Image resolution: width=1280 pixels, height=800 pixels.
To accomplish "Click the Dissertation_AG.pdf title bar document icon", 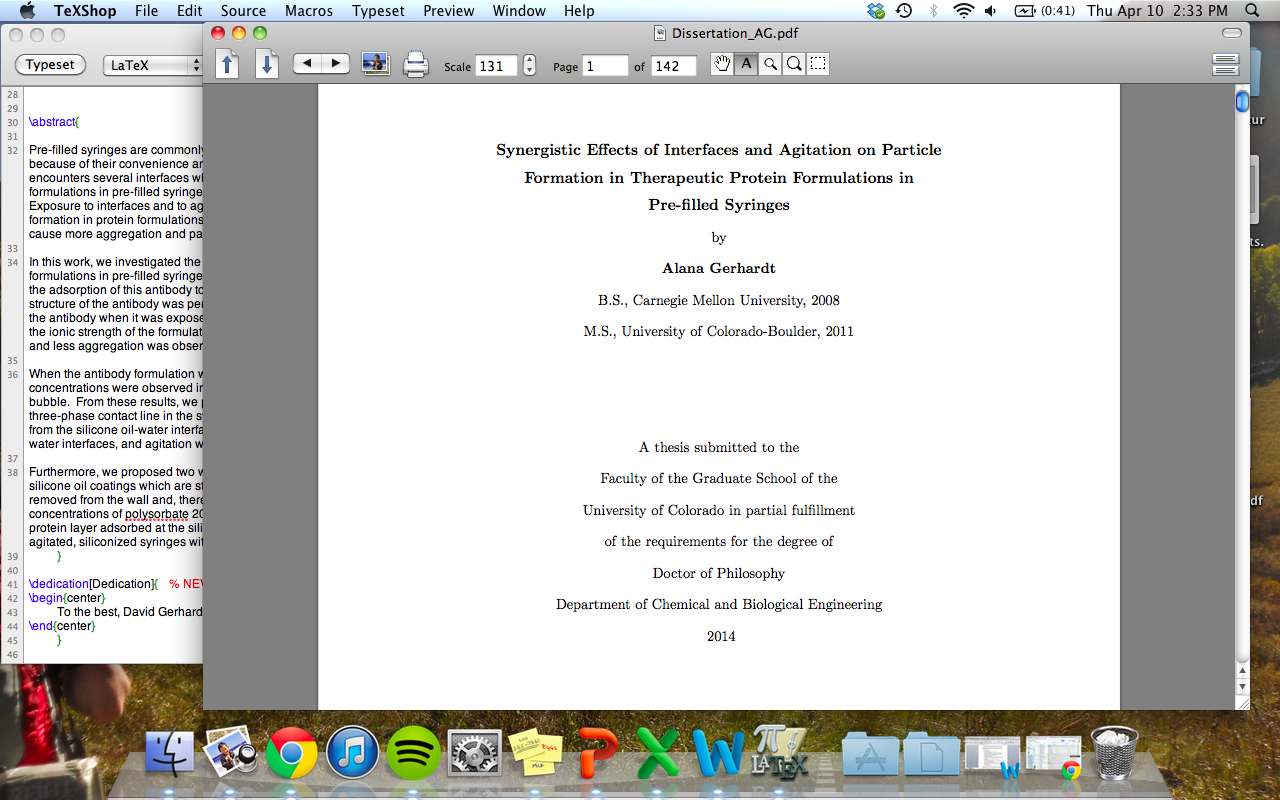I will pyautogui.click(x=660, y=33).
